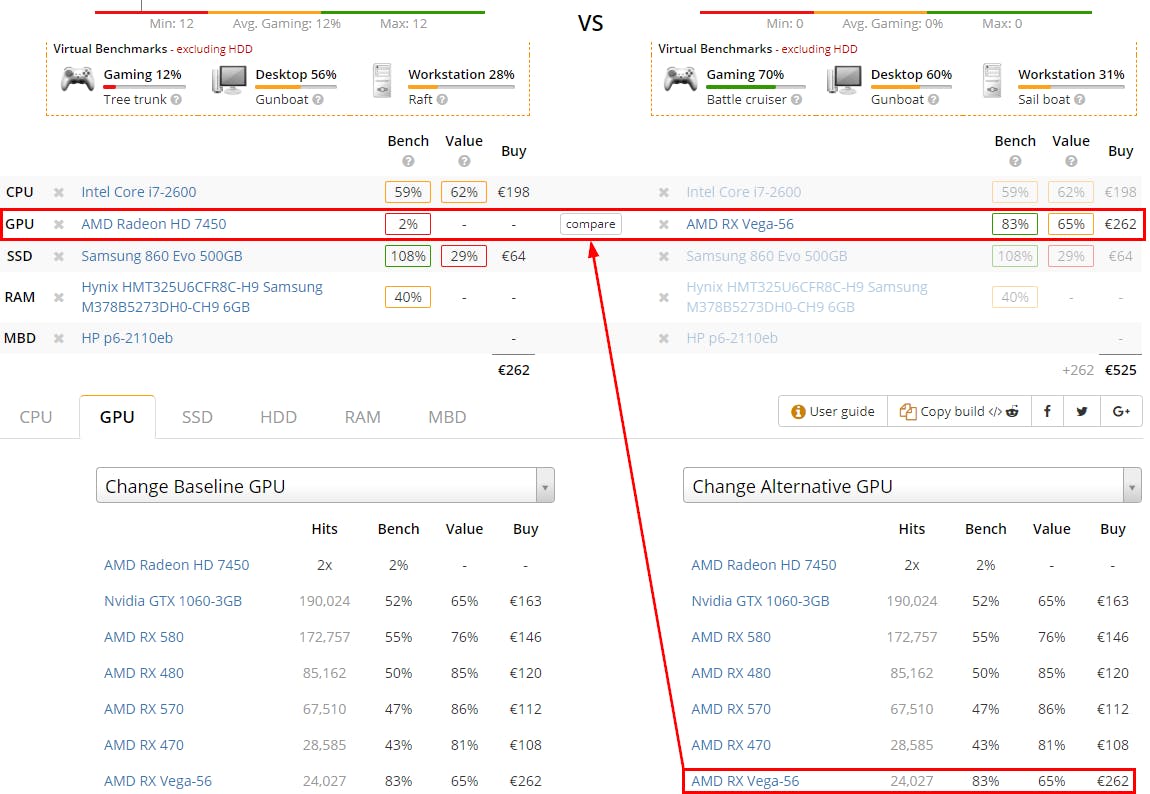Choose AMD RX 580 as baseline GPU
1150x794 pixels.
[x=144, y=637]
